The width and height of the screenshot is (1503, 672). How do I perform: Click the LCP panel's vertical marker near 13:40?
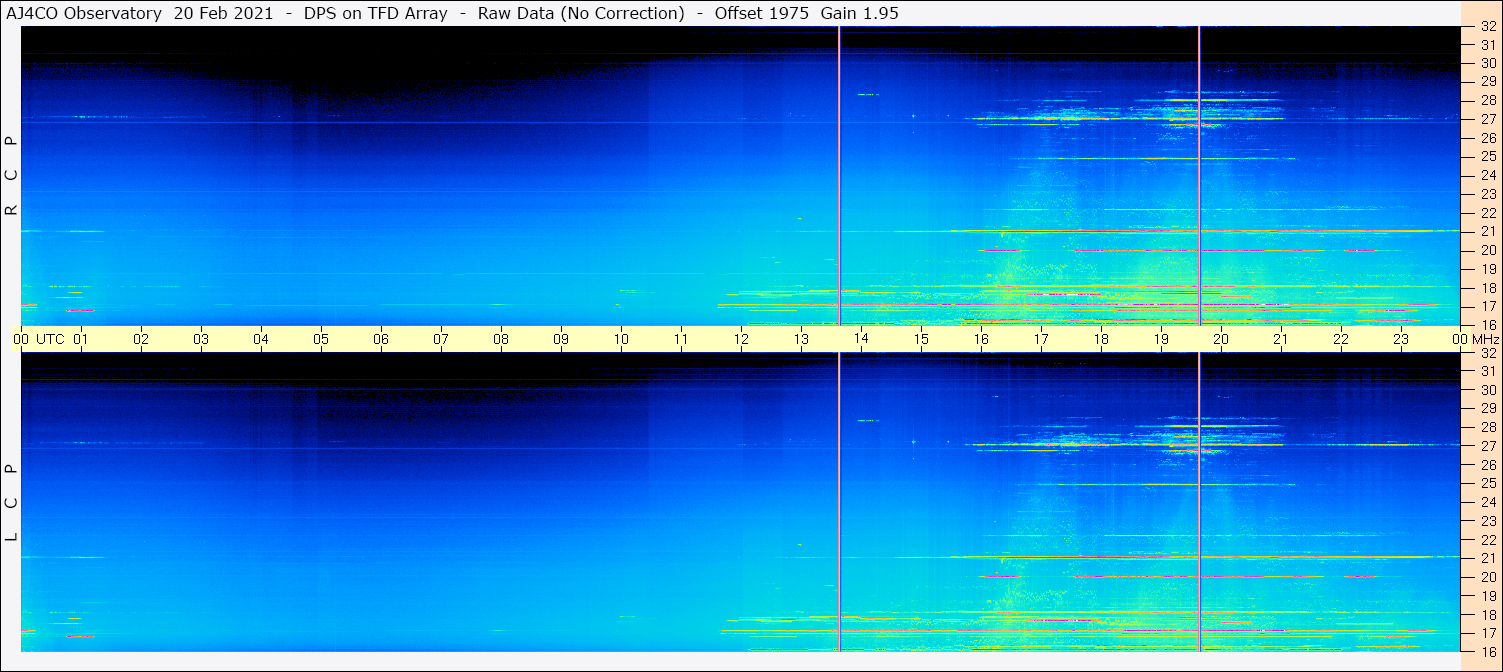[x=840, y=502]
